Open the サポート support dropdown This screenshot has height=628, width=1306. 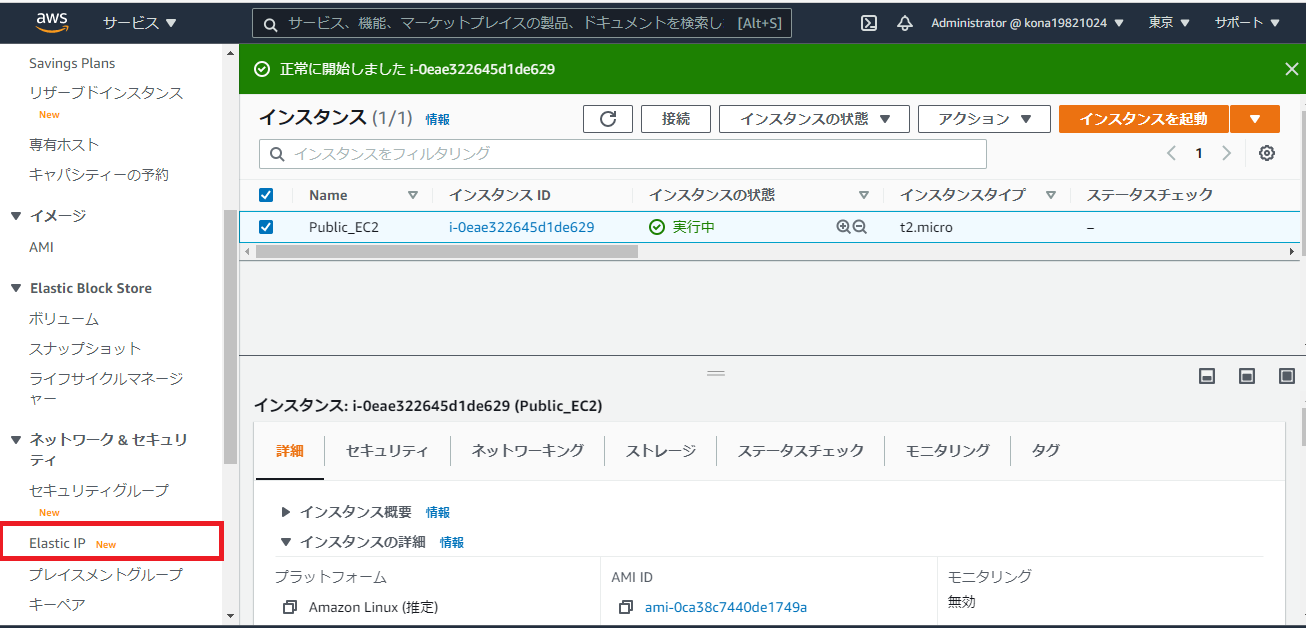click(x=1245, y=22)
